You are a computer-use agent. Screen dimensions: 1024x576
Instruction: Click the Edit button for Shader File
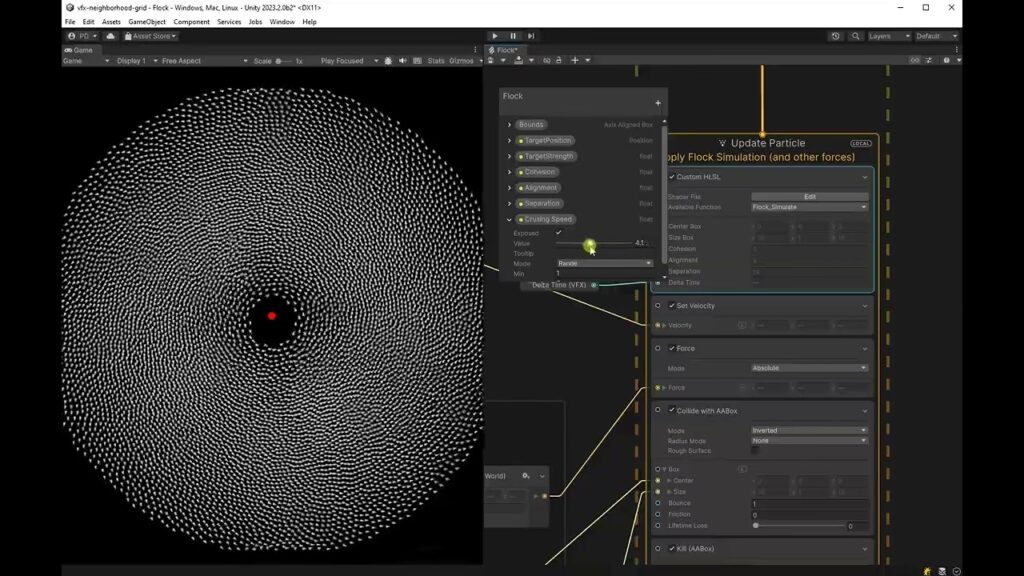tap(809, 196)
